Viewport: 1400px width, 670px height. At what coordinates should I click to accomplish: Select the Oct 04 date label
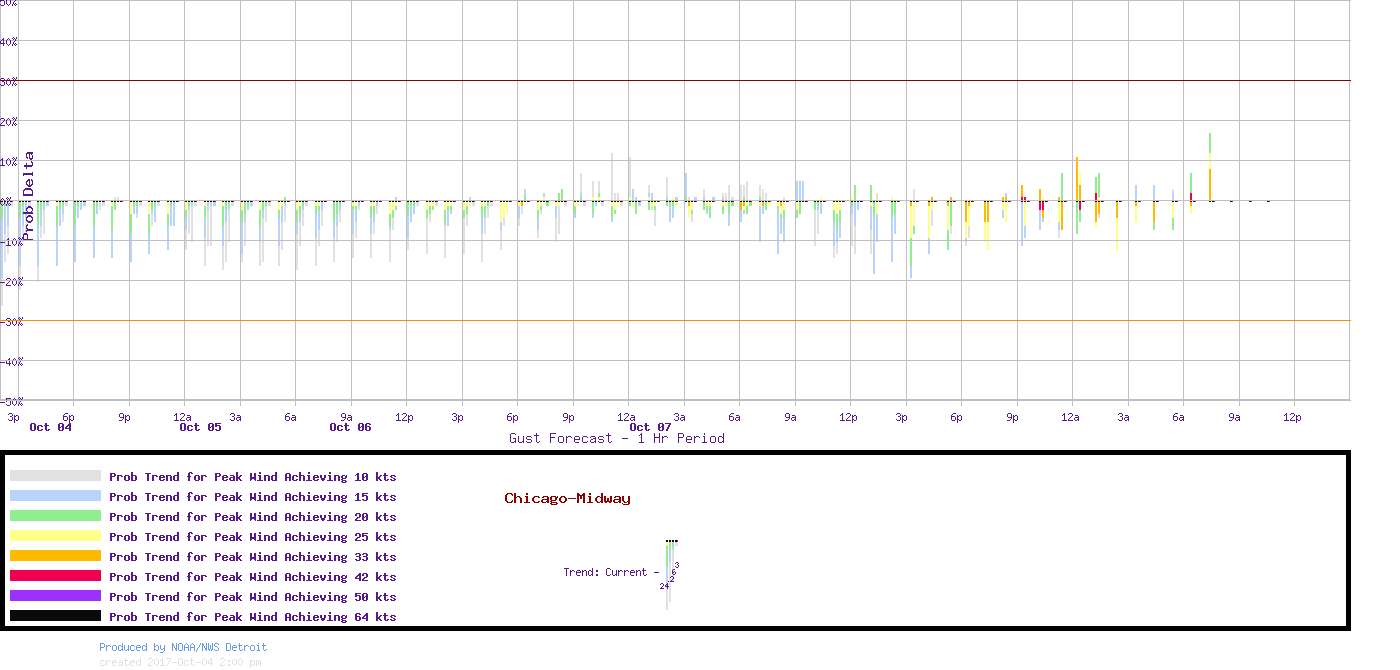pos(50,427)
